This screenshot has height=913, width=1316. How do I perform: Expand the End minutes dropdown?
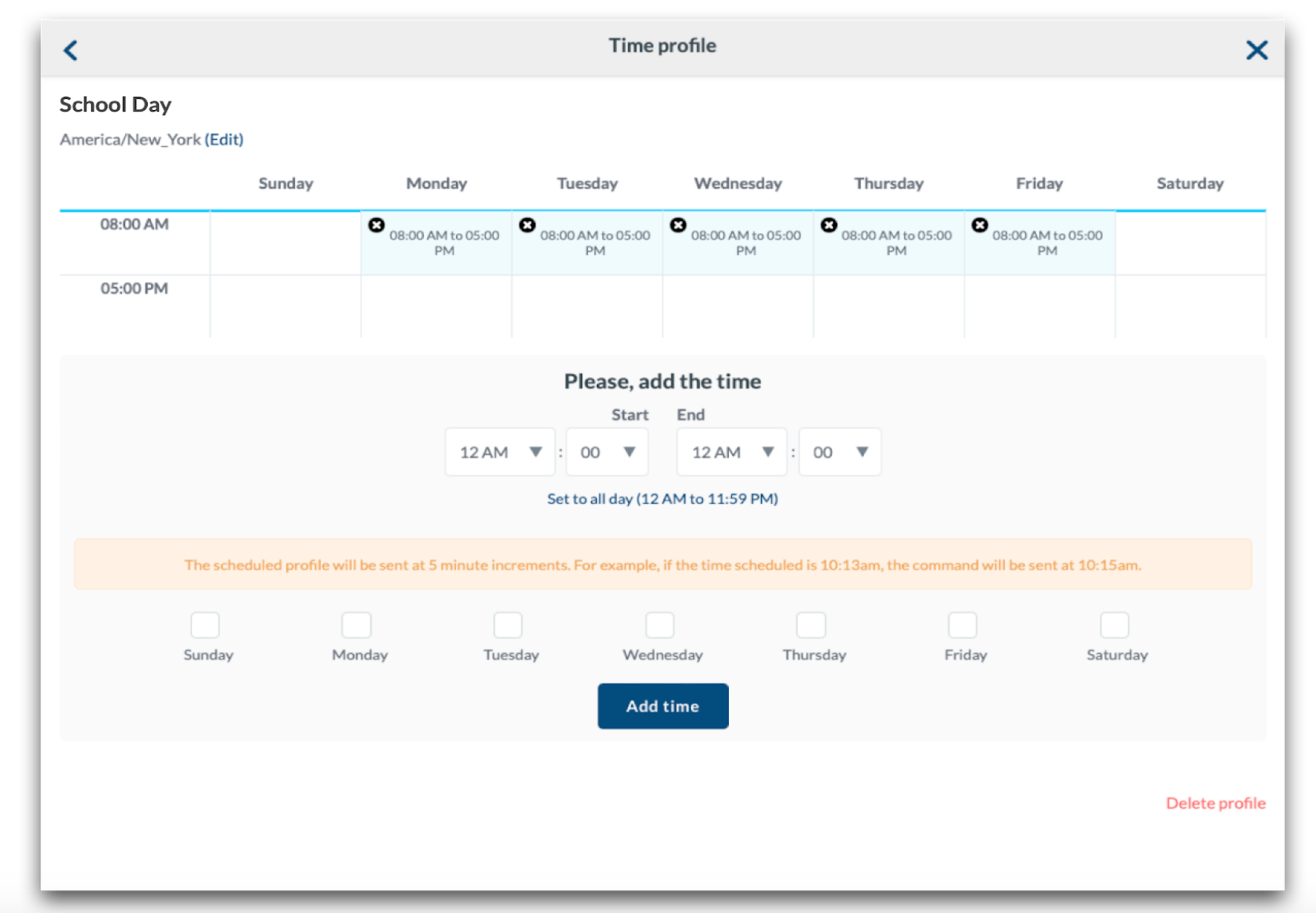coord(840,452)
